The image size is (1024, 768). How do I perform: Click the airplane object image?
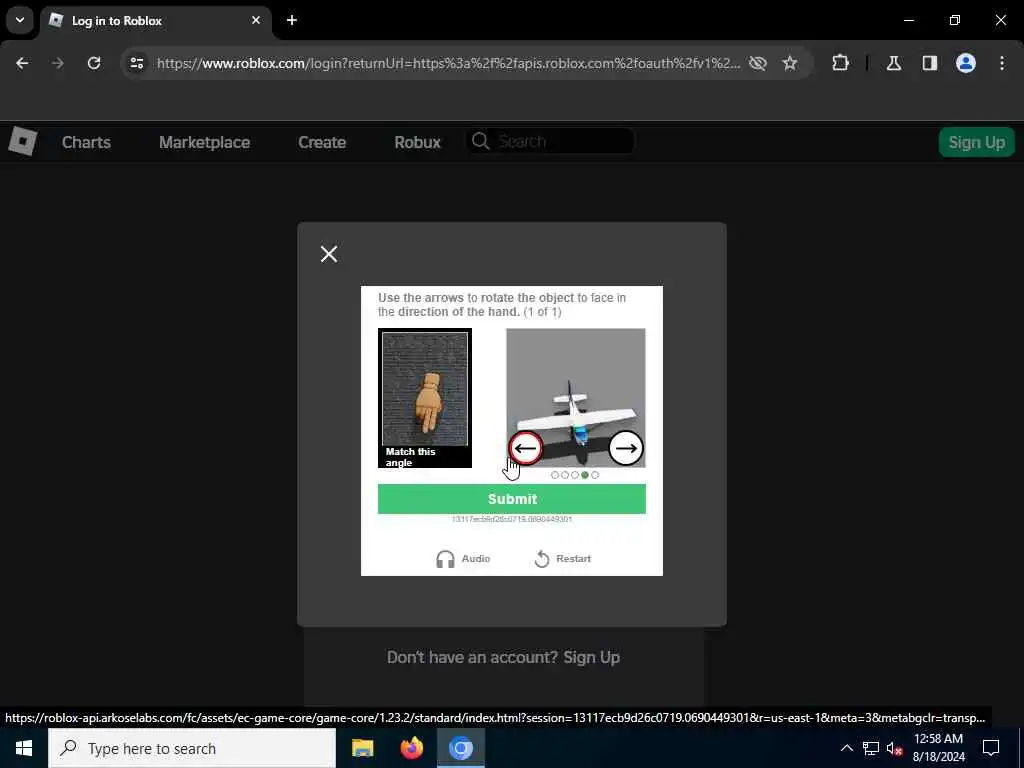coord(575,397)
